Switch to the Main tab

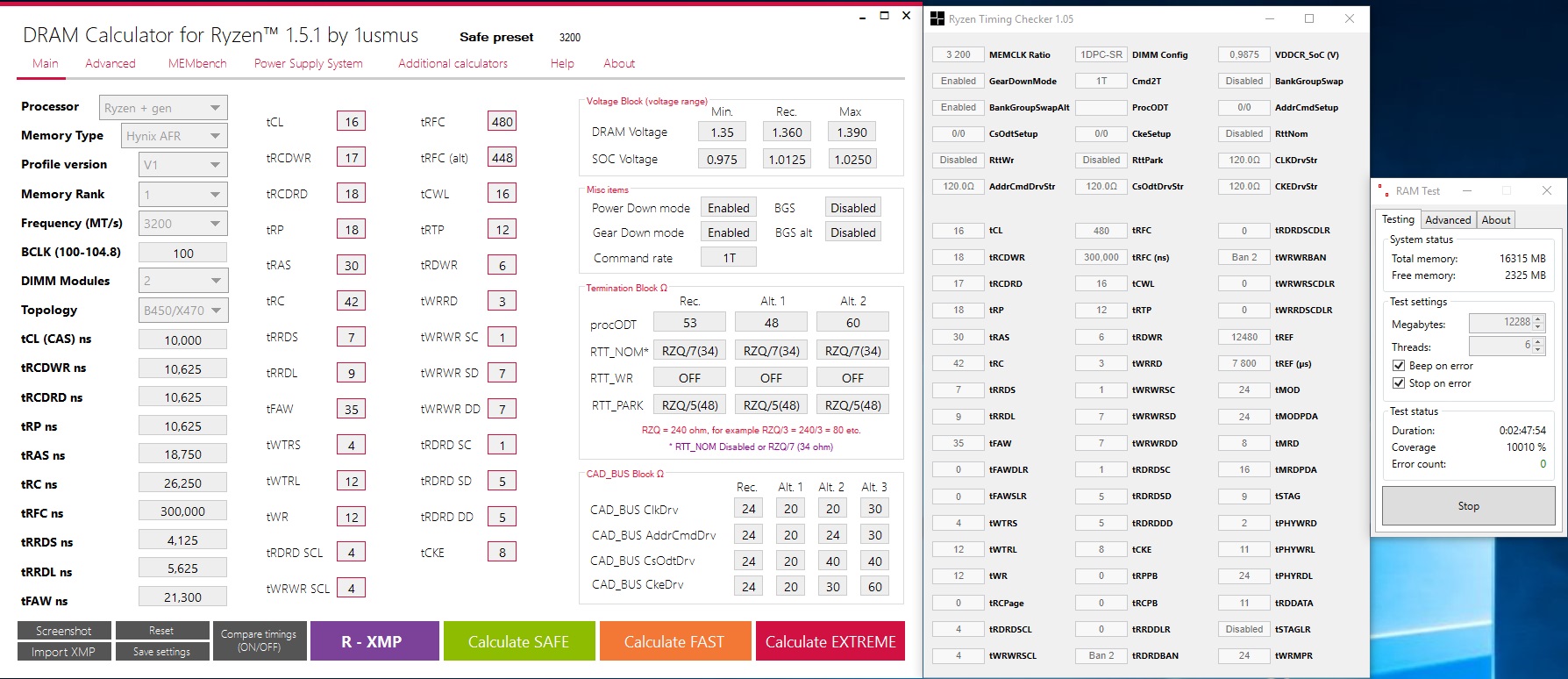point(46,63)
